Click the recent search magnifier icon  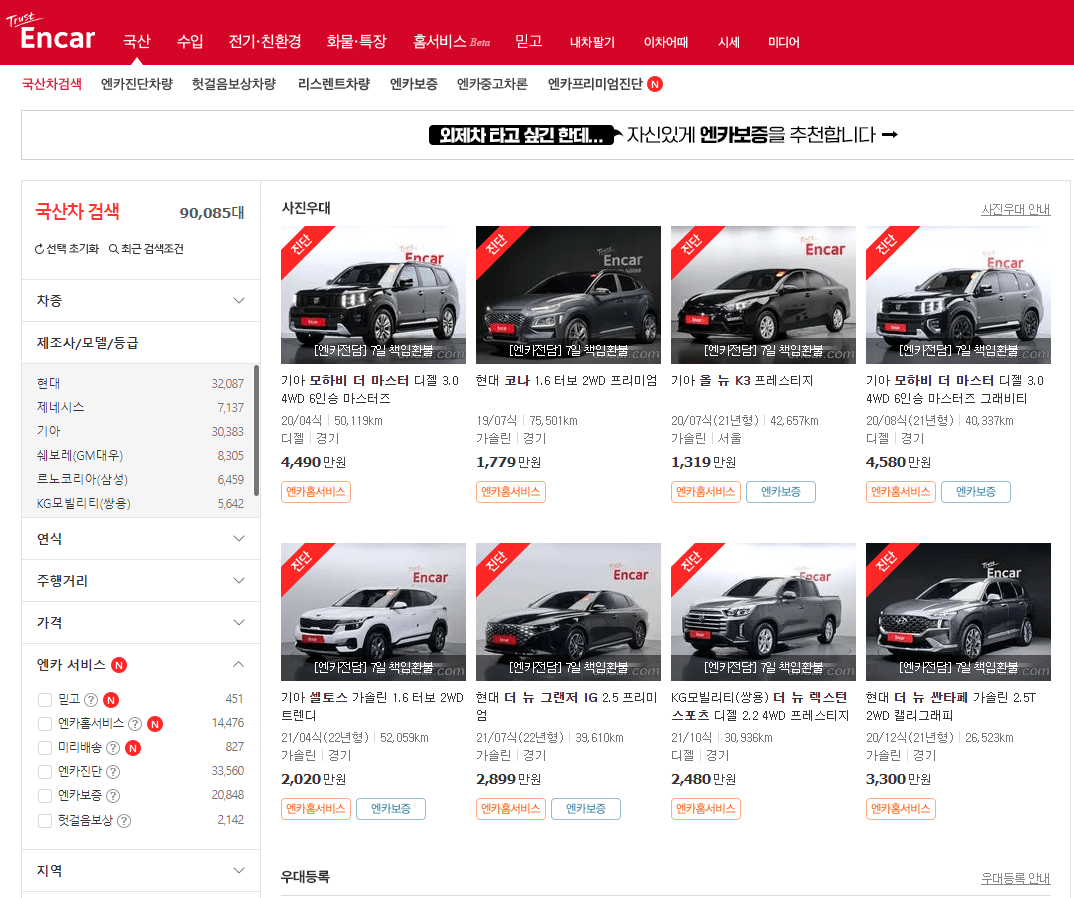pos(114,249)
